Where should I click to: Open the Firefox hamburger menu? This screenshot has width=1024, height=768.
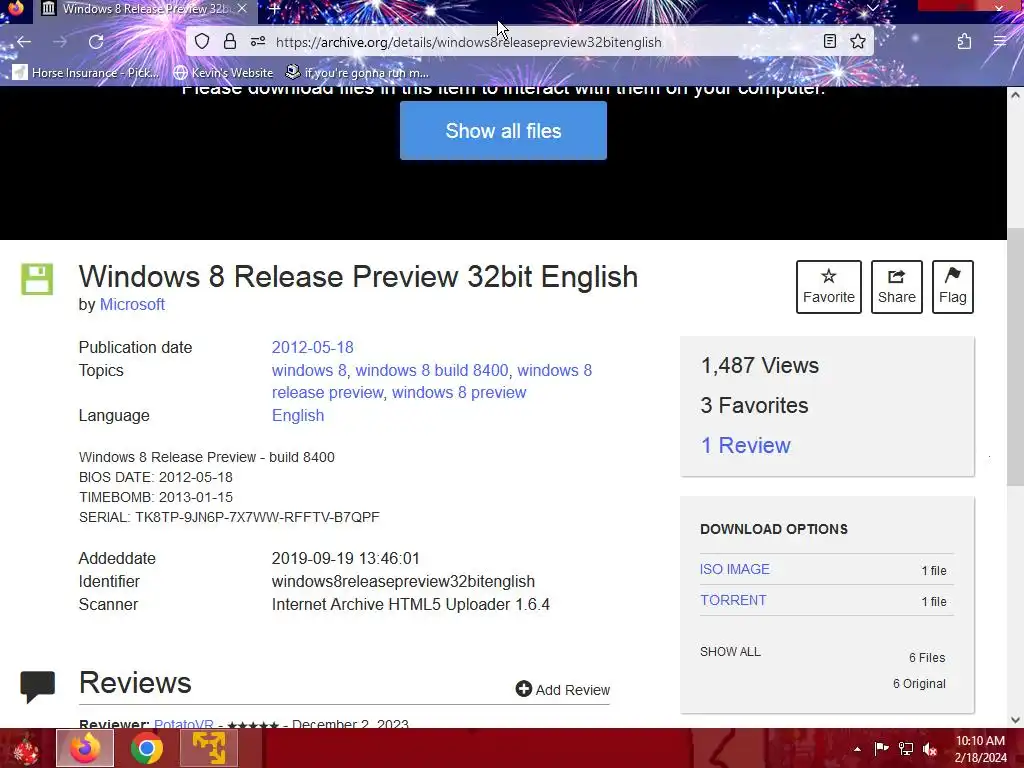[x=1000, y=42]
